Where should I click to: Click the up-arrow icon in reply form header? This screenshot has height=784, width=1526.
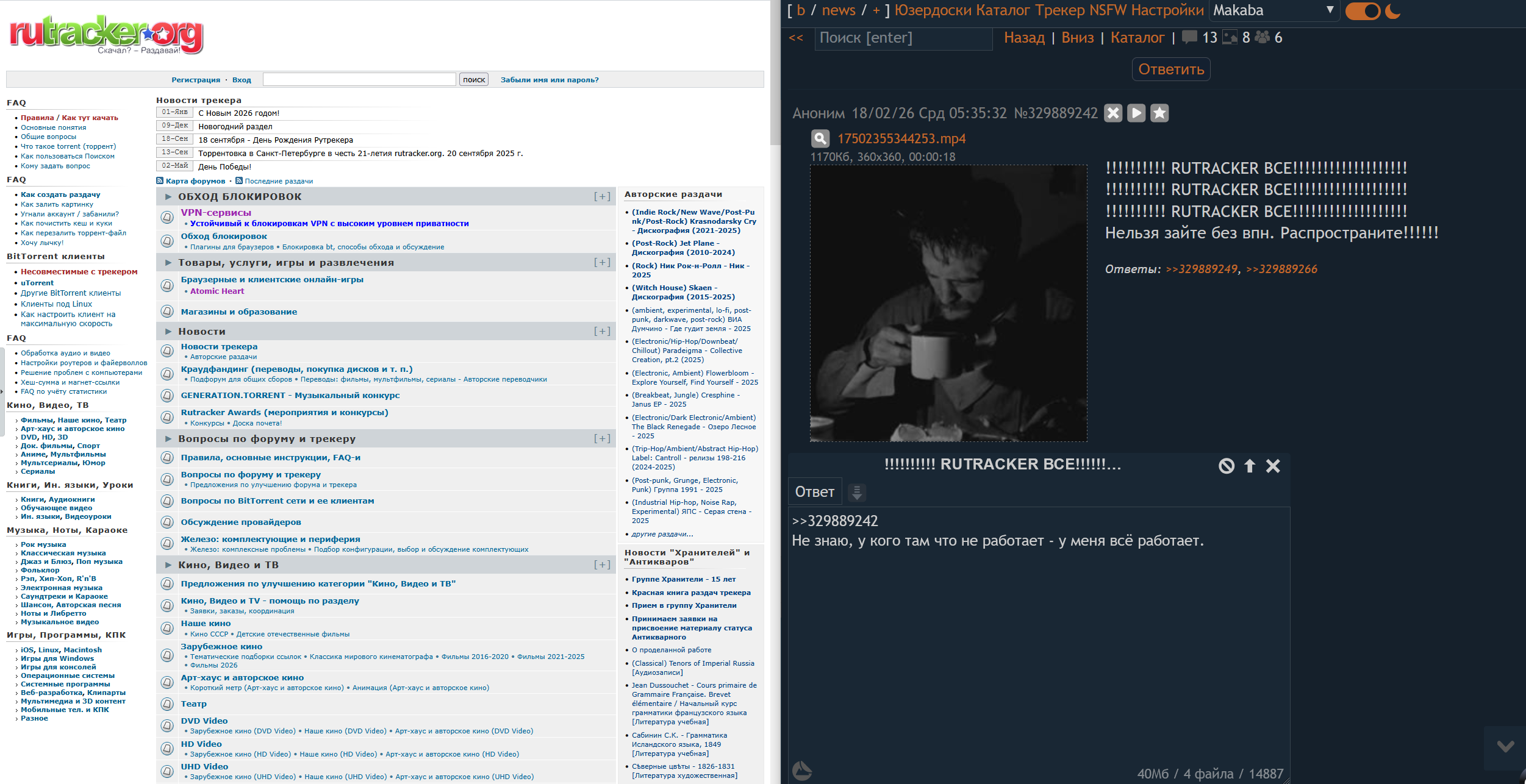click(1250, 466)
